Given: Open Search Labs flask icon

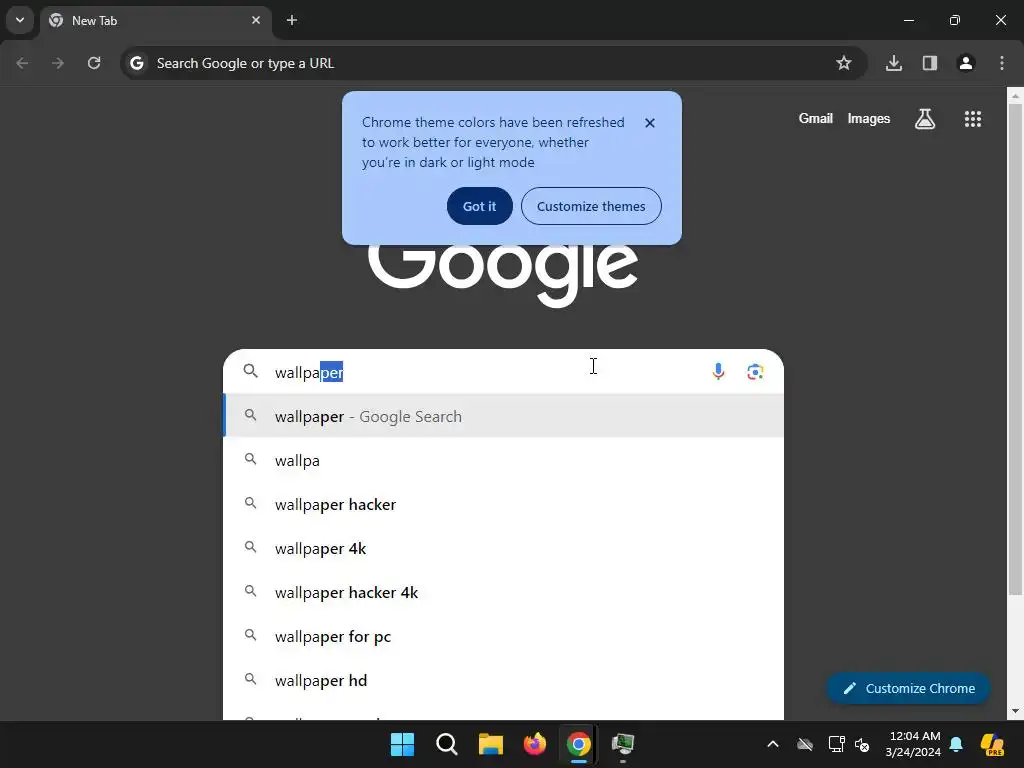Looking at the screenshot, I should click(x=925, y=119).
